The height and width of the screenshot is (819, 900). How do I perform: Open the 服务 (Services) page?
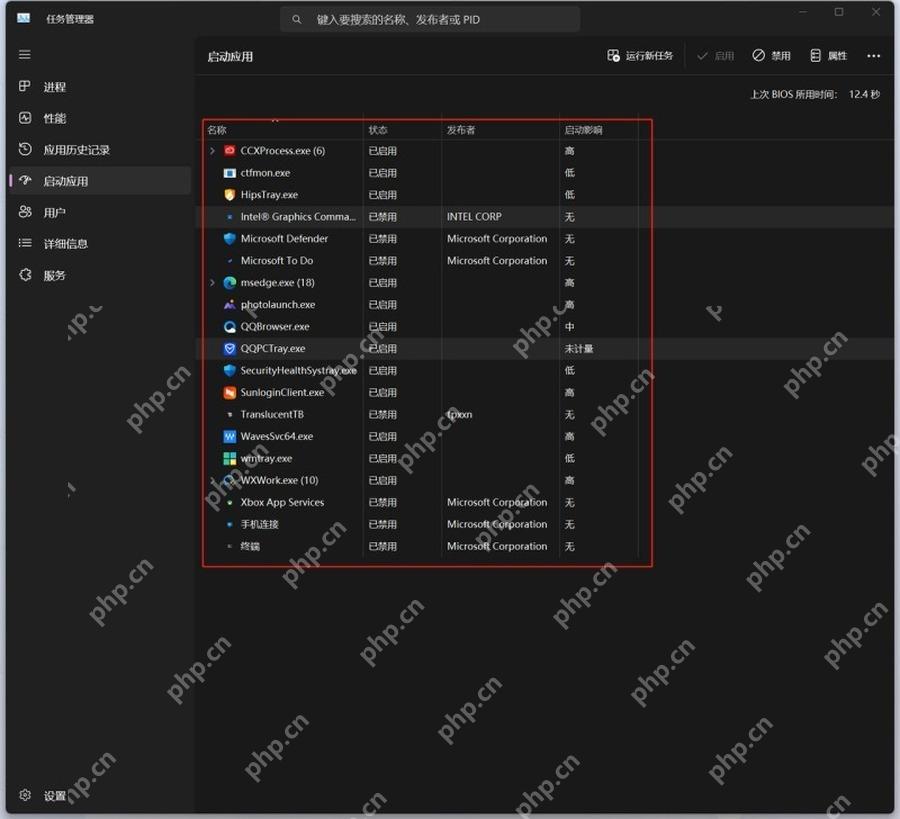[x=100, y=275]
